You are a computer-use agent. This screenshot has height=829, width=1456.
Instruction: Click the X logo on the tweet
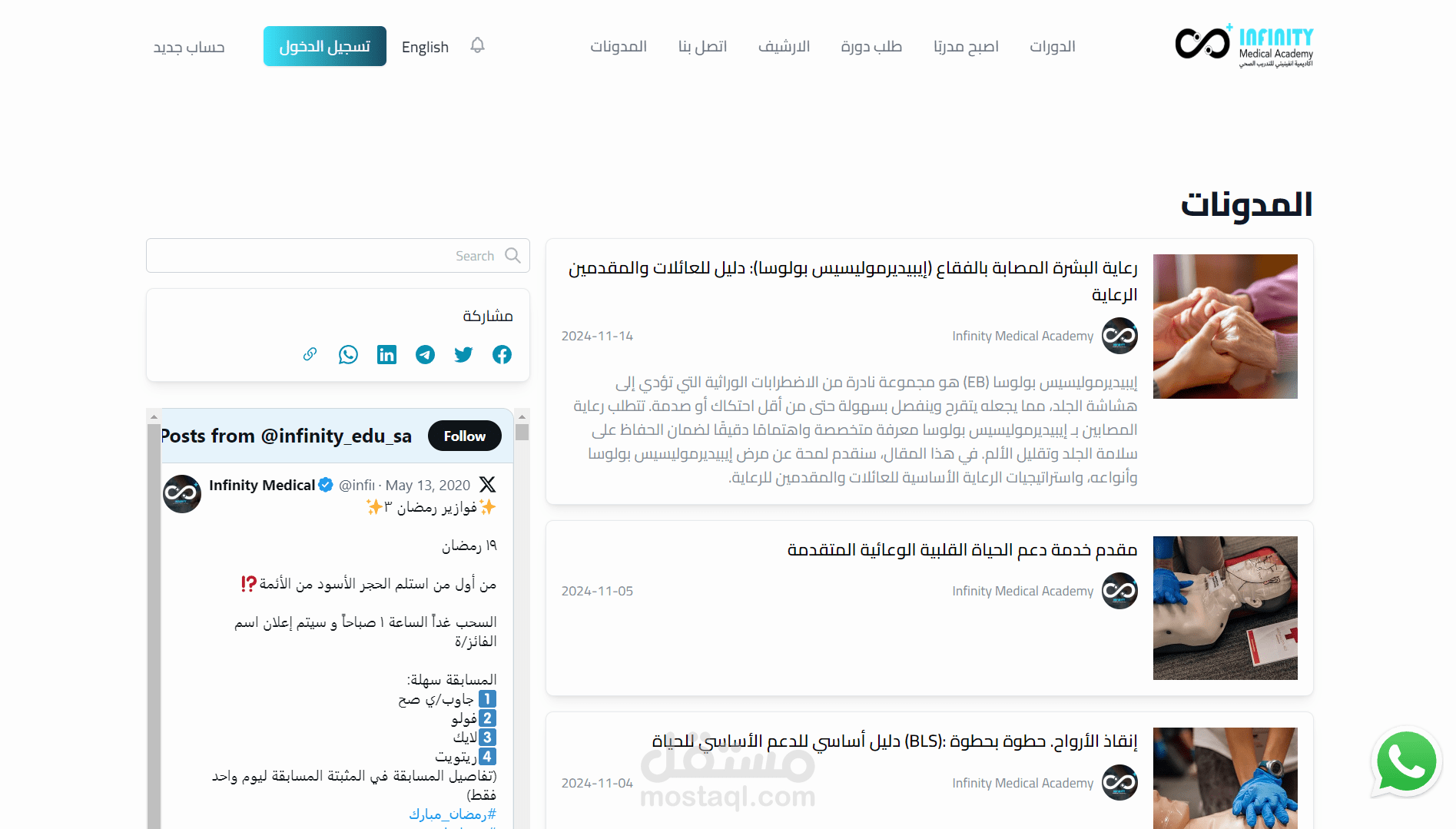(487, 484)
